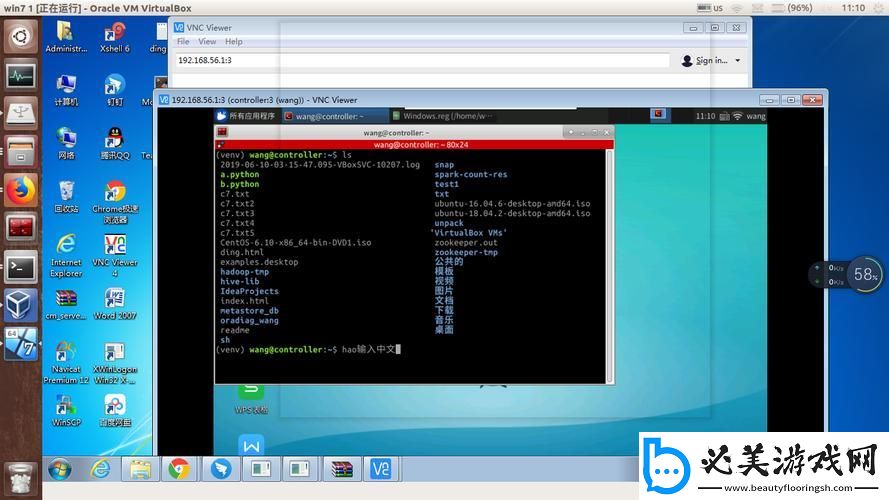Click the Windows Start orb button
This screenshot has height=500, width=889.
click(59, 468)
